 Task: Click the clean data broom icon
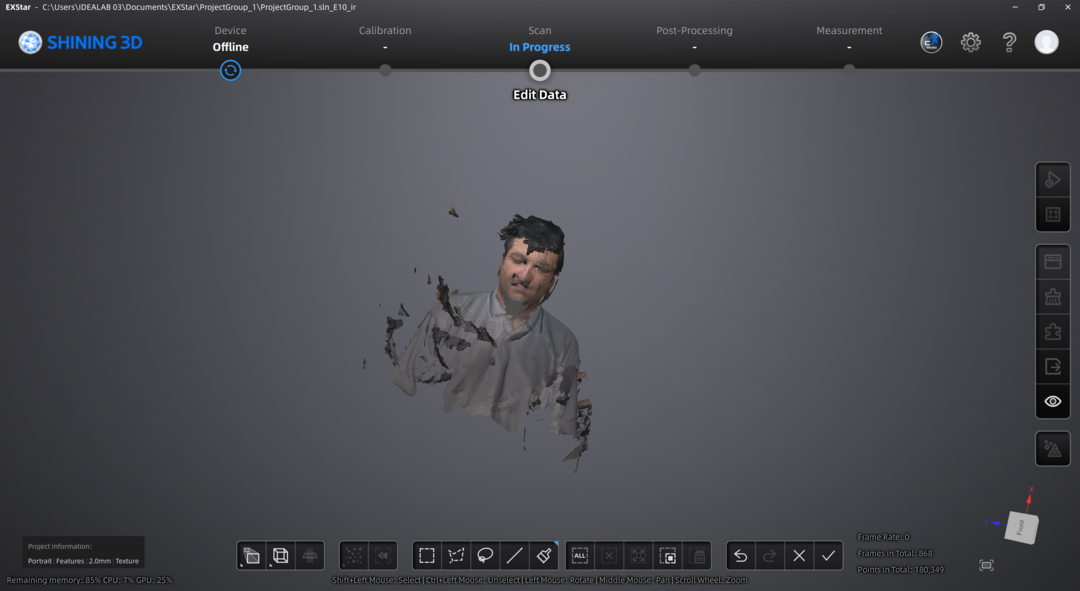pos(1052,297)
